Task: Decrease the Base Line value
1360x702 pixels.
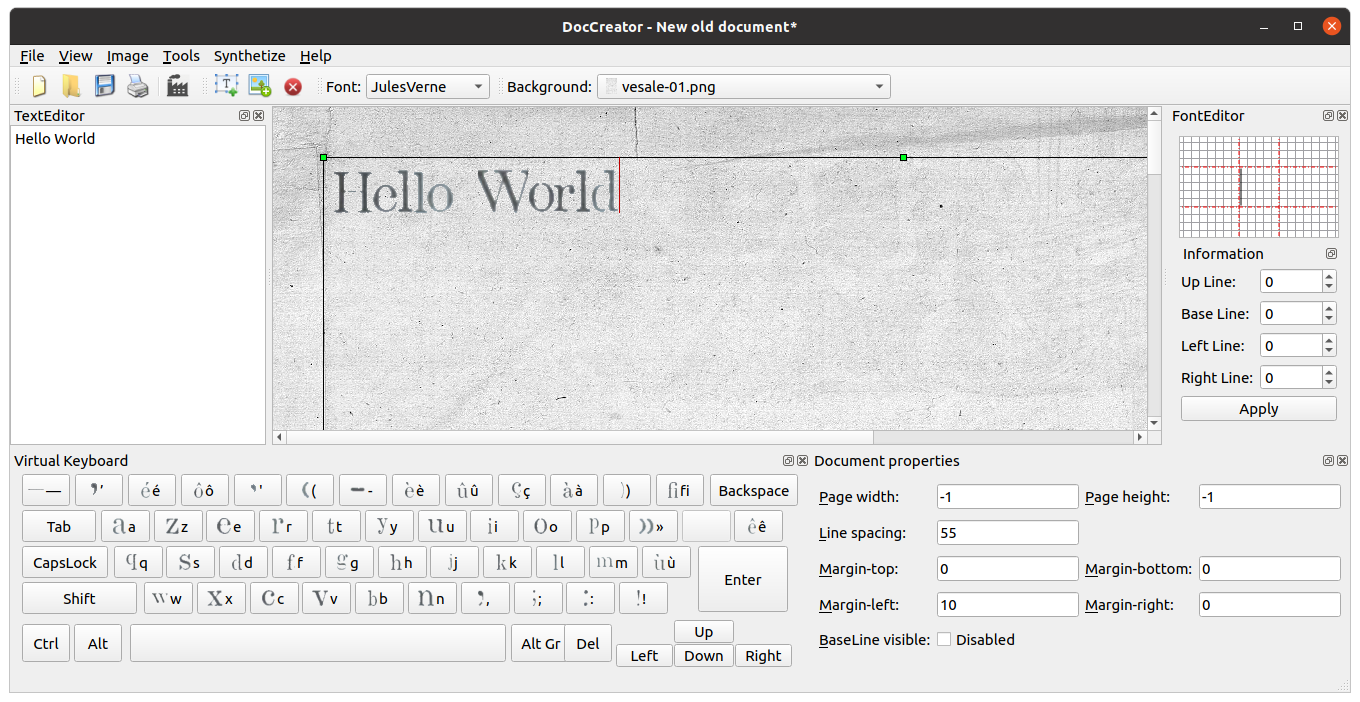Action: 1329,320
